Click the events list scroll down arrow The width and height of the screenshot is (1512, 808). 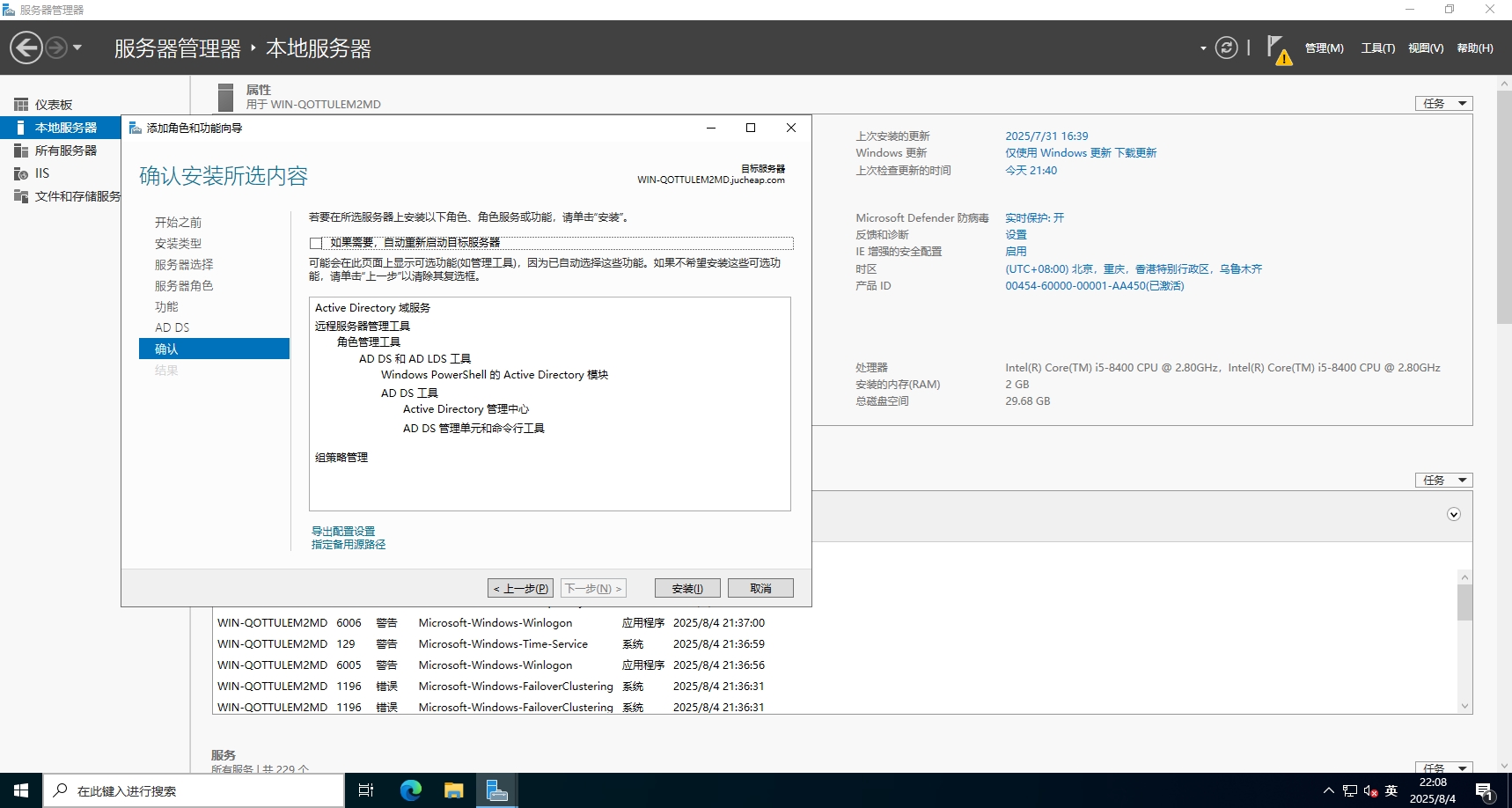(1464, 706)
